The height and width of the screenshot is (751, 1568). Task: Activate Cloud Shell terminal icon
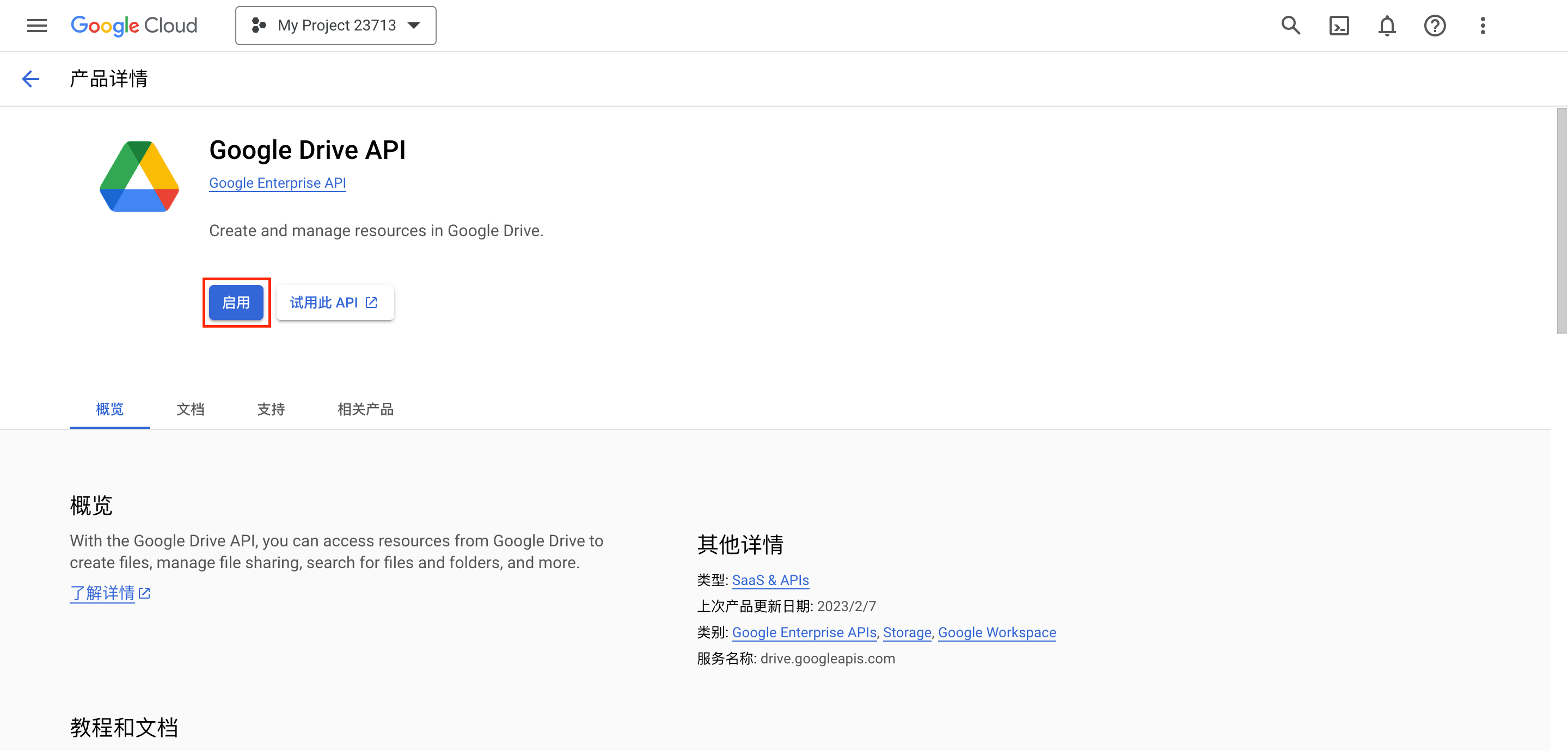click(1339, 26)
